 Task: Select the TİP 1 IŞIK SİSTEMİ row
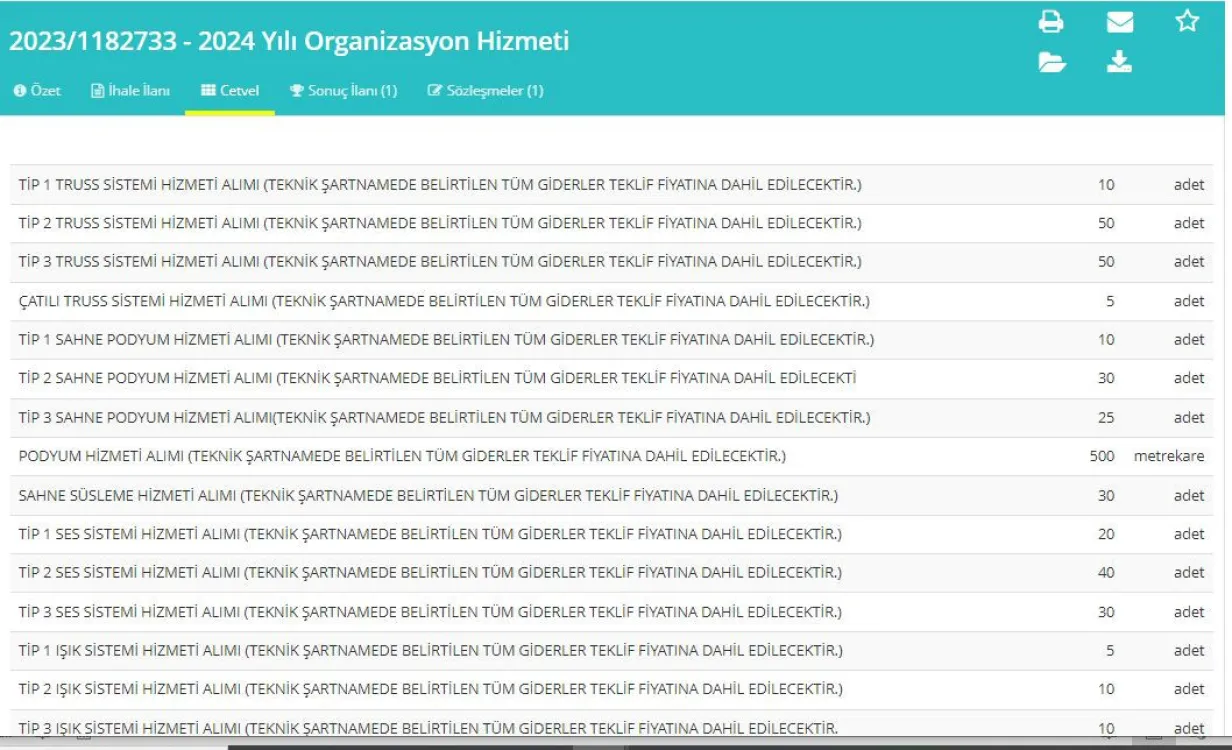(430, 651)
